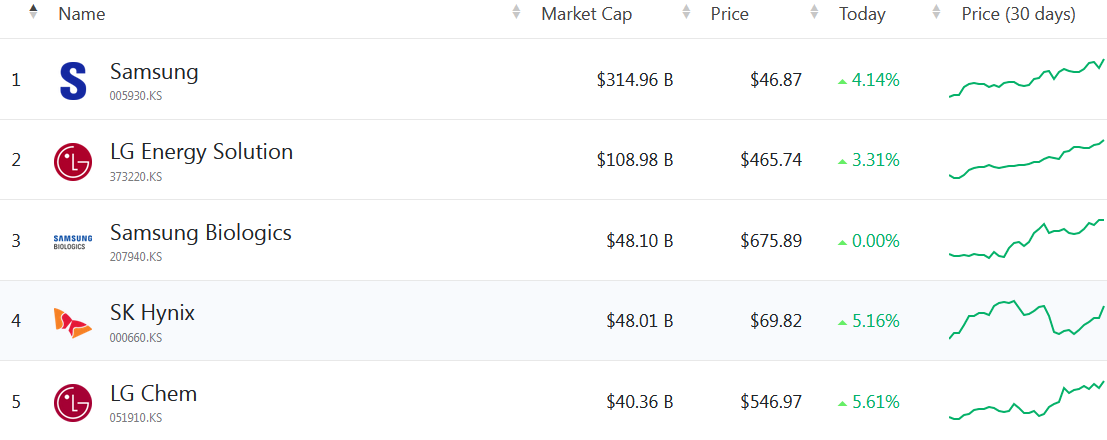View LG Chem 30-day price chart
This screenshot has height=440, width=1107.
point(1025,400)
